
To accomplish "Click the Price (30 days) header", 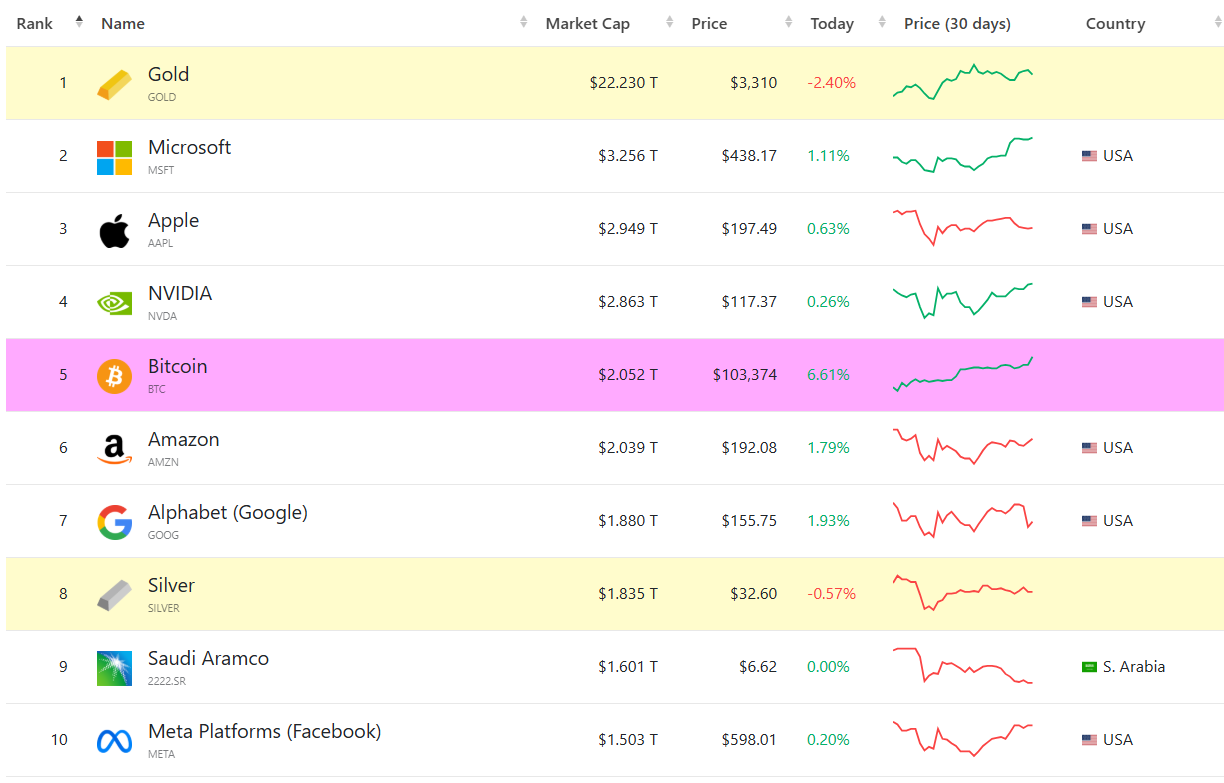I will coord(957,23).
